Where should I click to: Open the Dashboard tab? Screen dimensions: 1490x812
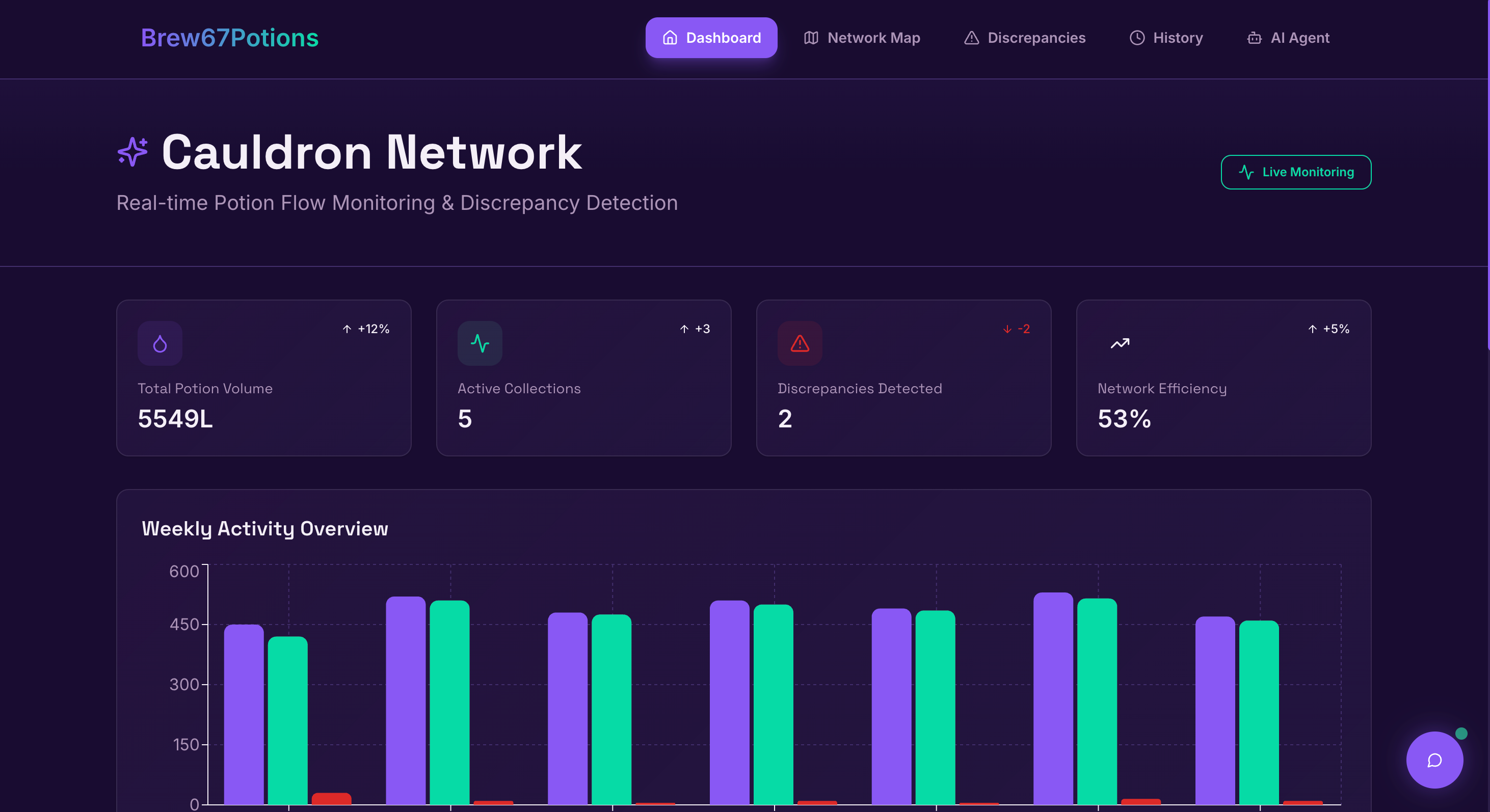[711, 38]
